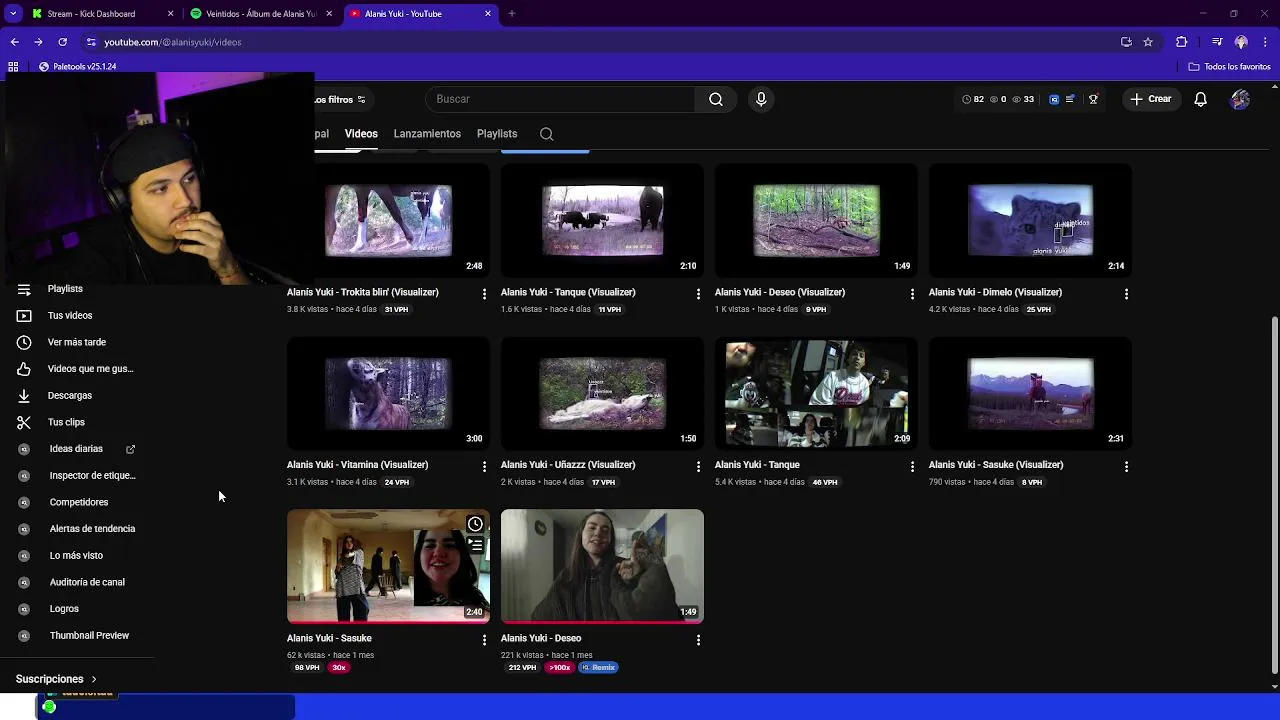Switch to the Lanzamientos tab
The width and height of the screenshot is (1280, 720).
(427, 134)
